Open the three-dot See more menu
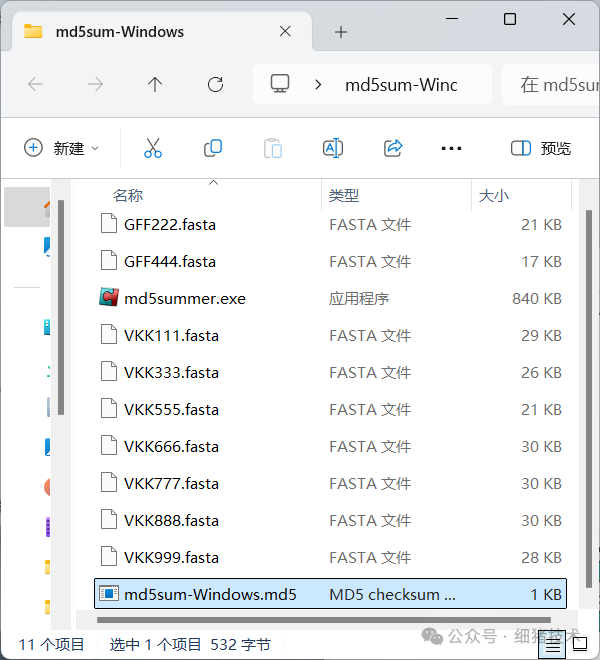 pos(451,148)
